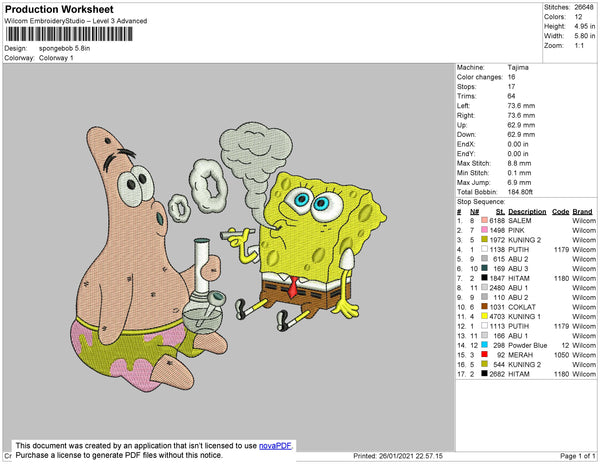Click the design name spongebob 5.8in

(x=64, y=49)
